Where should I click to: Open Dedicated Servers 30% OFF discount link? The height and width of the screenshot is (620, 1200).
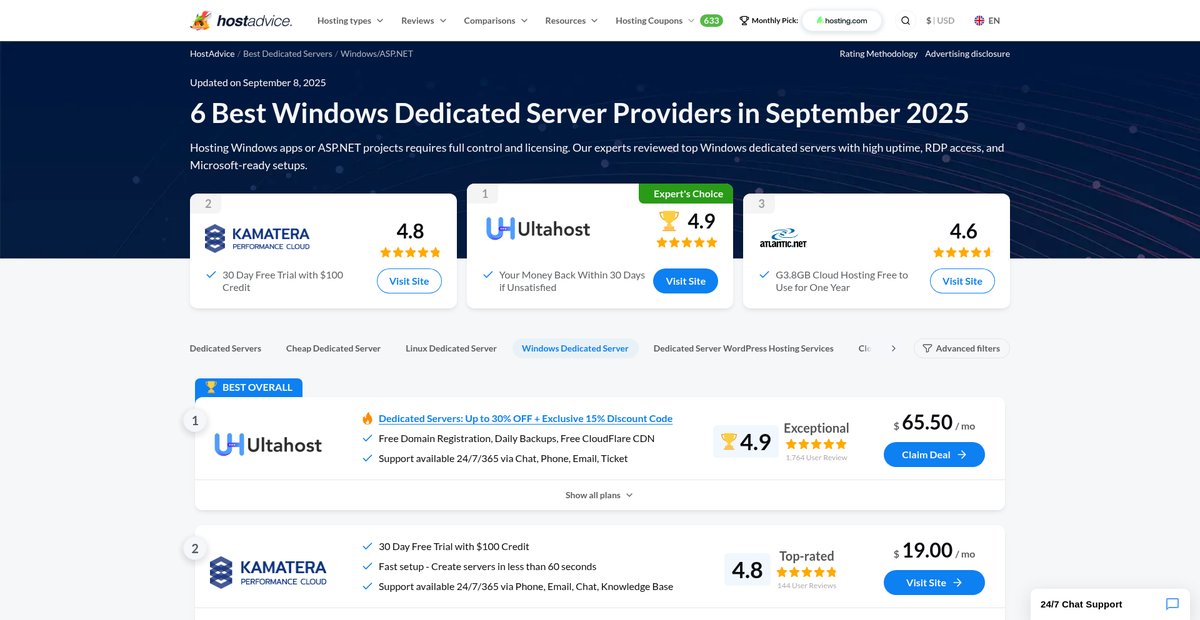tap(525, 419)
